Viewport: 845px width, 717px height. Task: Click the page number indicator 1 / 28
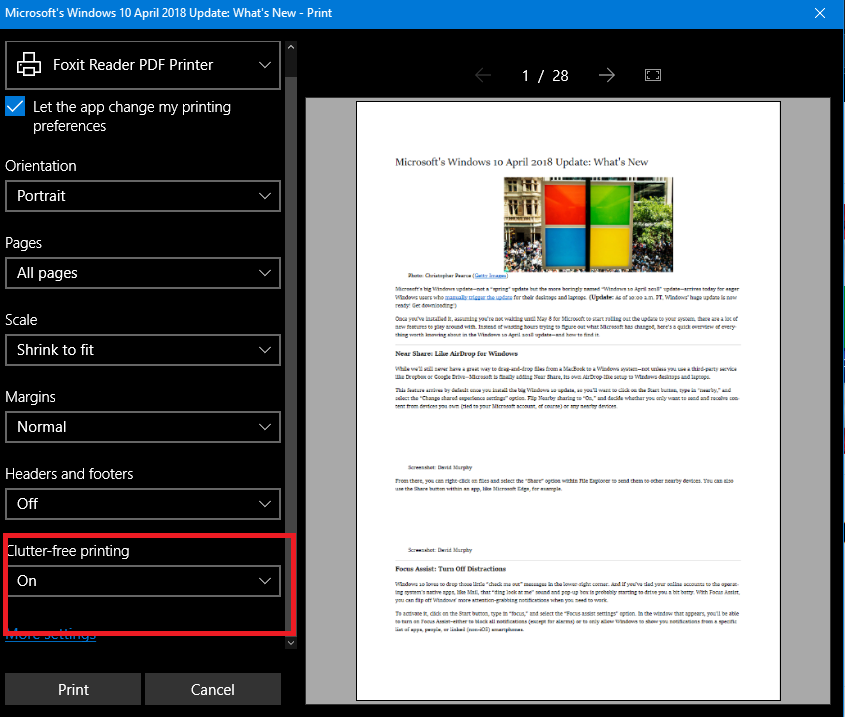pyautogui.click(x=545, y=76)
